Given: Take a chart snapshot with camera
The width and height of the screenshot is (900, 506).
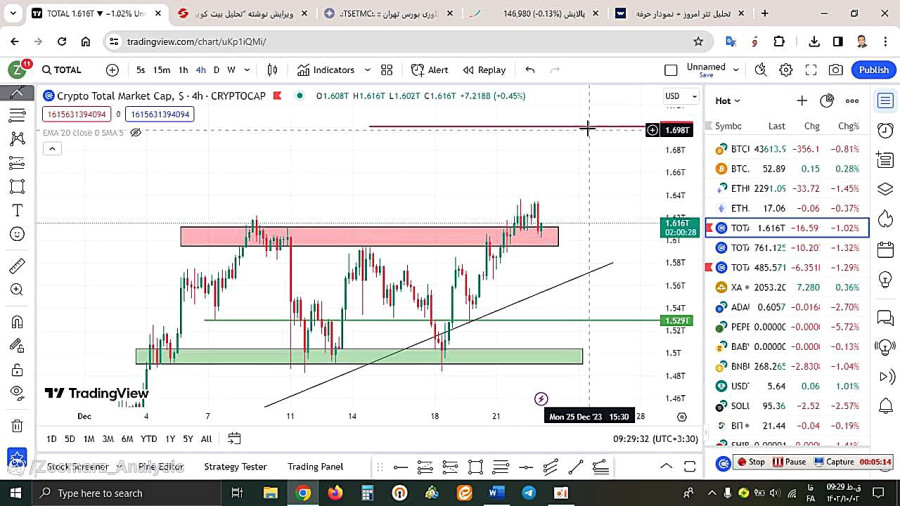Looking at the screenshot, I should point(836,70).
